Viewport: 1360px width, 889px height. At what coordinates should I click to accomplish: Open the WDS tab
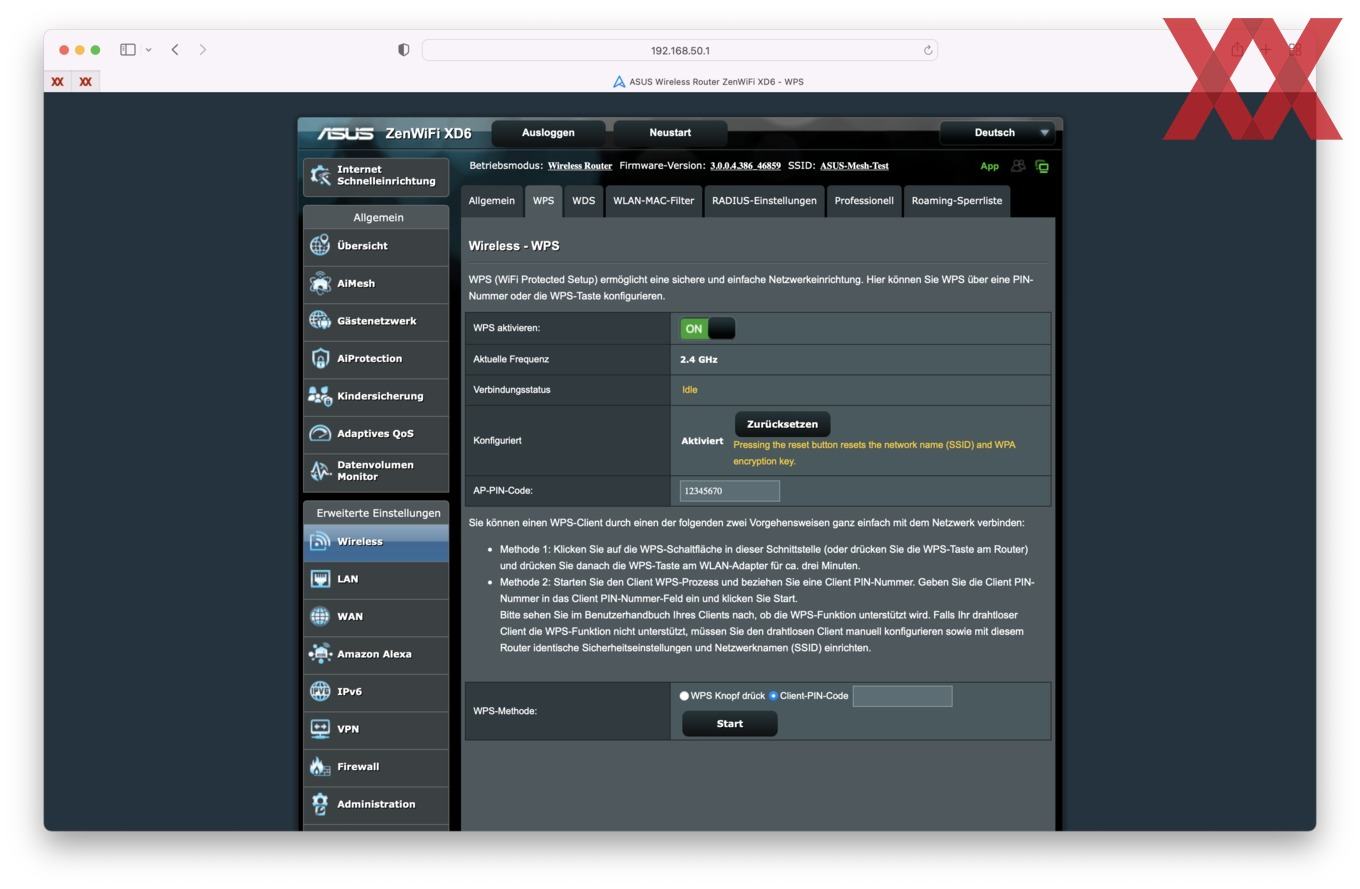(583, 200)
